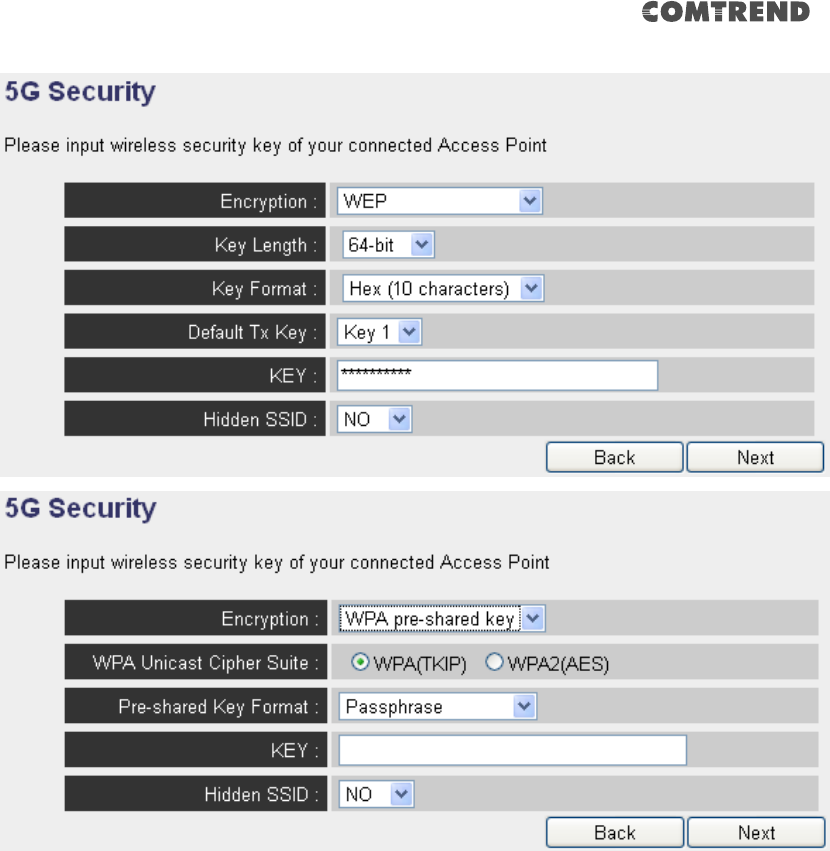This screenshot has width=830, height=851.
Task: Click the WPA(TKIP) label text
Action: click(x=420, y=664)
